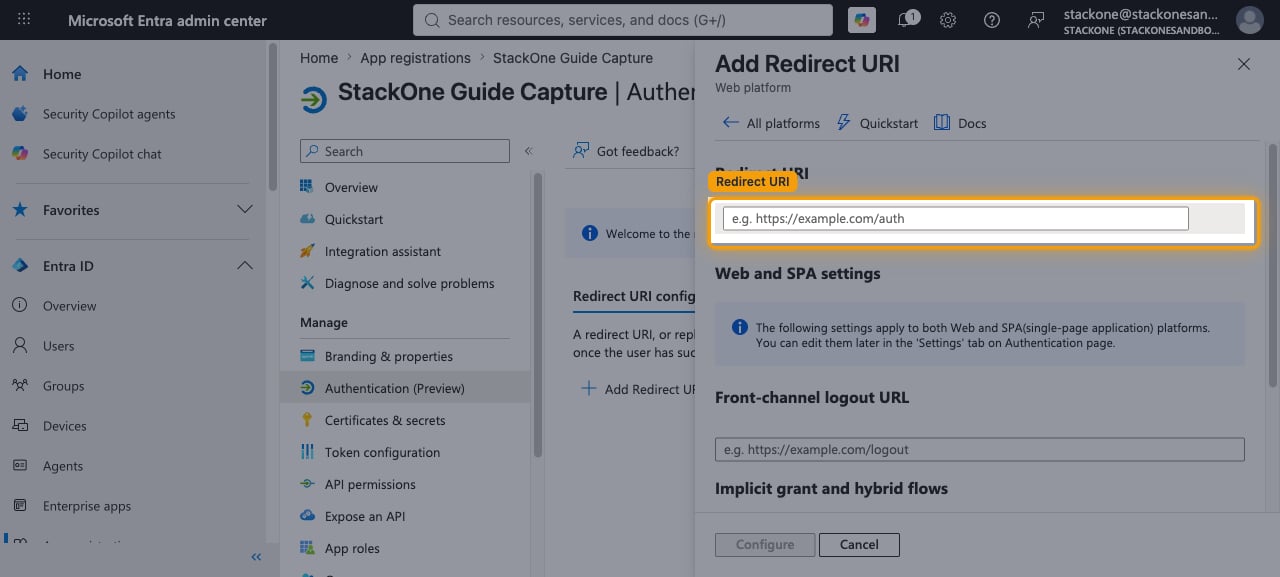1280x577 pixels.
Task: Open notifications bell
Action: (907, 20)
